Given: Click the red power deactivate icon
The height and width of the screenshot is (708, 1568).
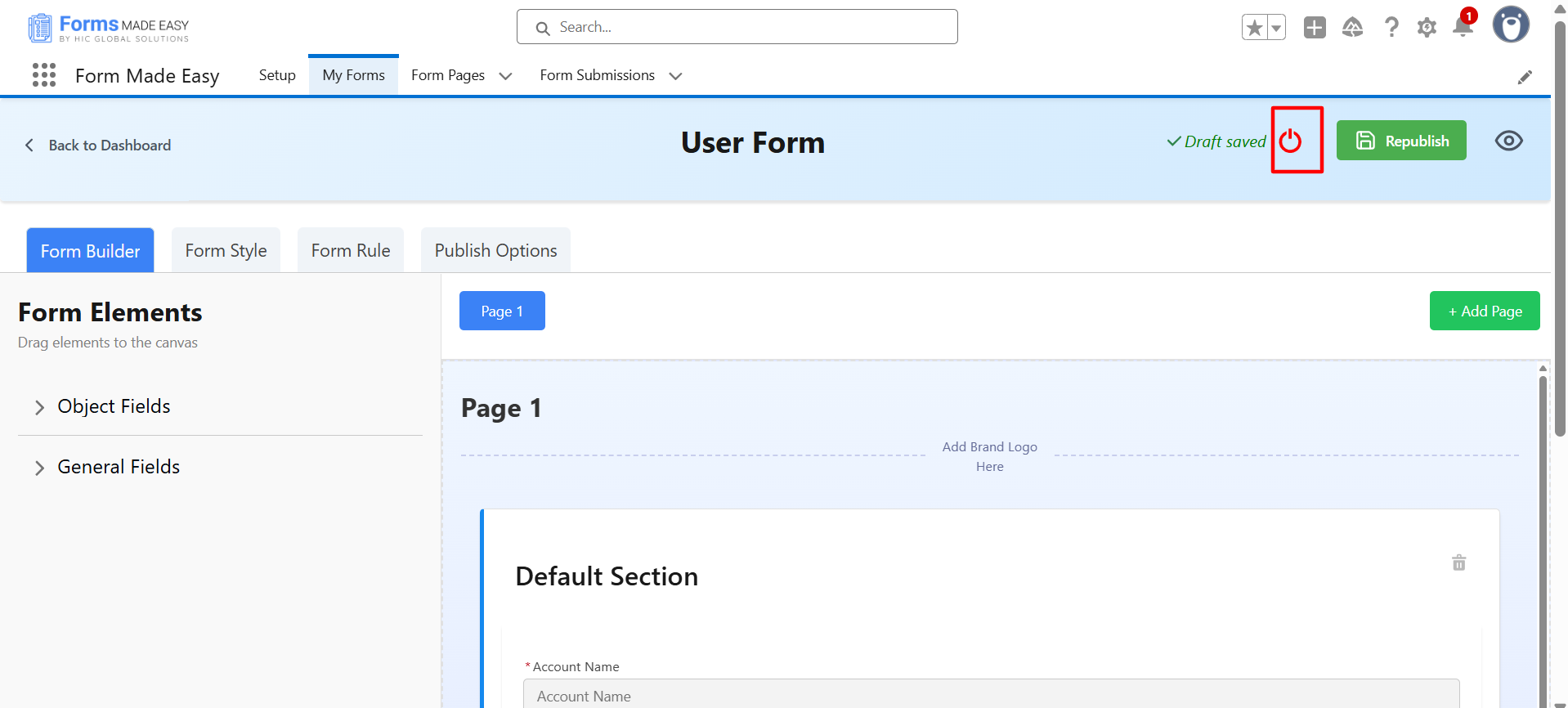Looking at the screenshot, I should coord(1290,141).
